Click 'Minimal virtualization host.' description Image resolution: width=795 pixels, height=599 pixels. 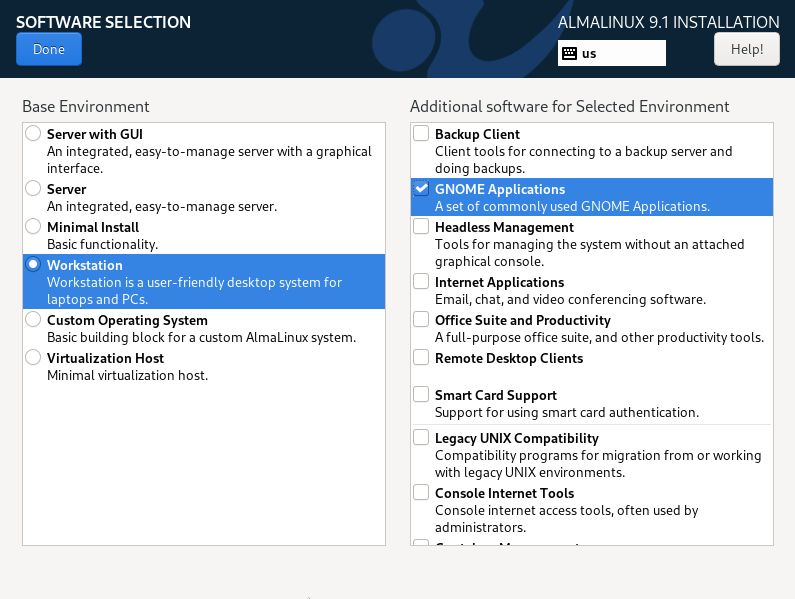(127, 375)
